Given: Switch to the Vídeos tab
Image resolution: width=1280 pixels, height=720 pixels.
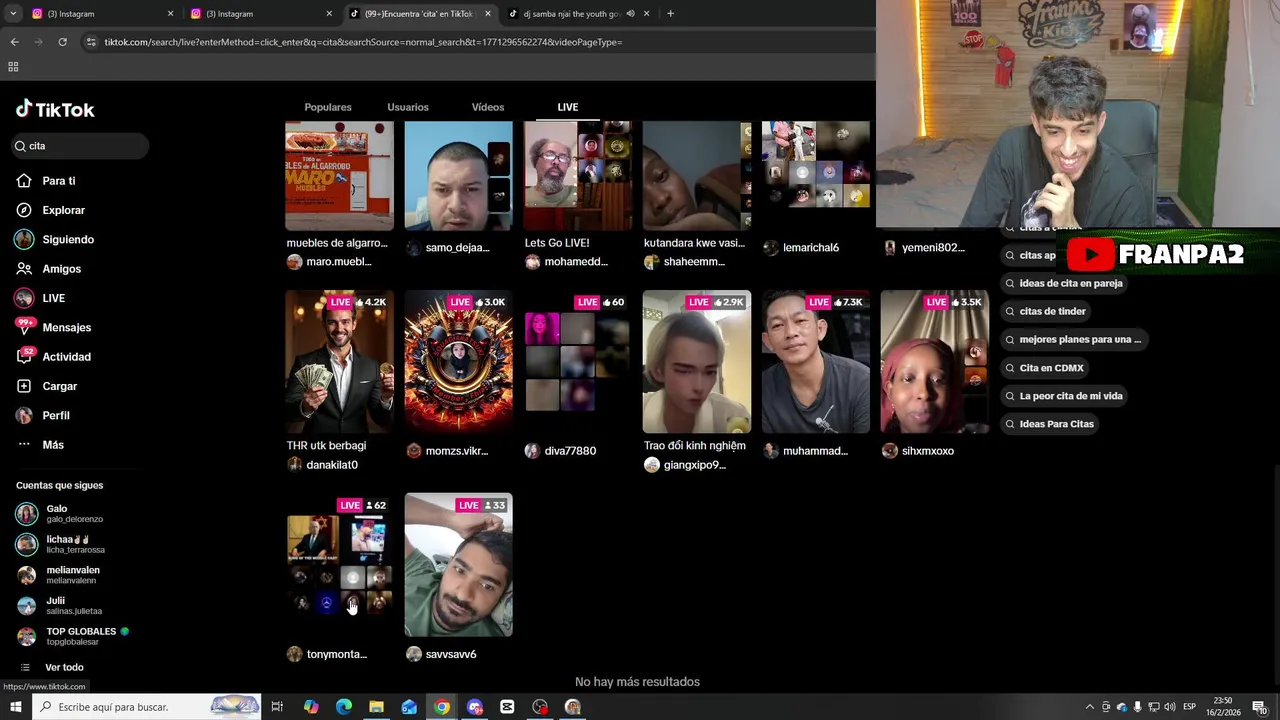Looking at the screenshot, I should coord(488,107).
